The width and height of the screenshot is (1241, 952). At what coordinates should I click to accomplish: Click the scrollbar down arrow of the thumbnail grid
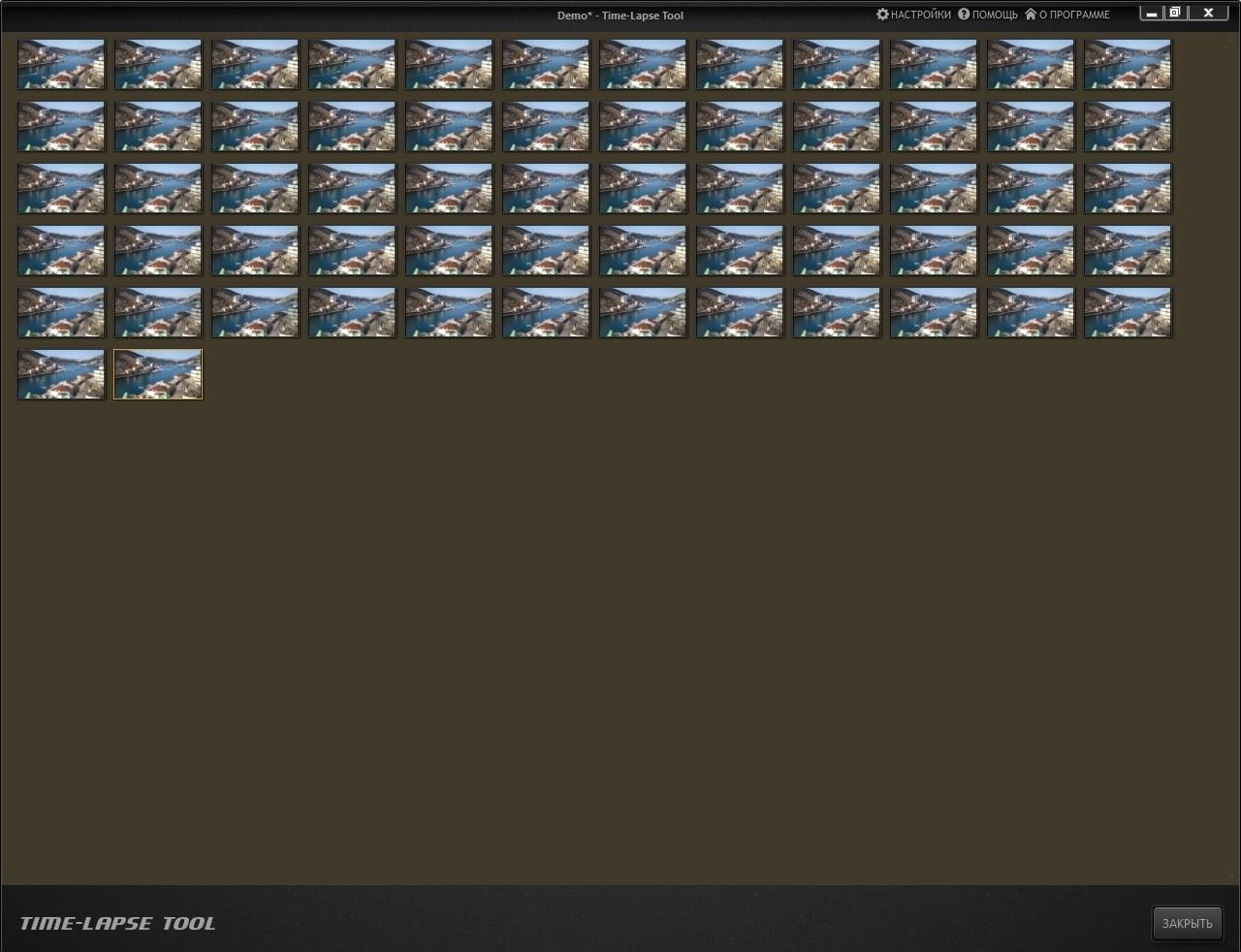(1231, 876)
